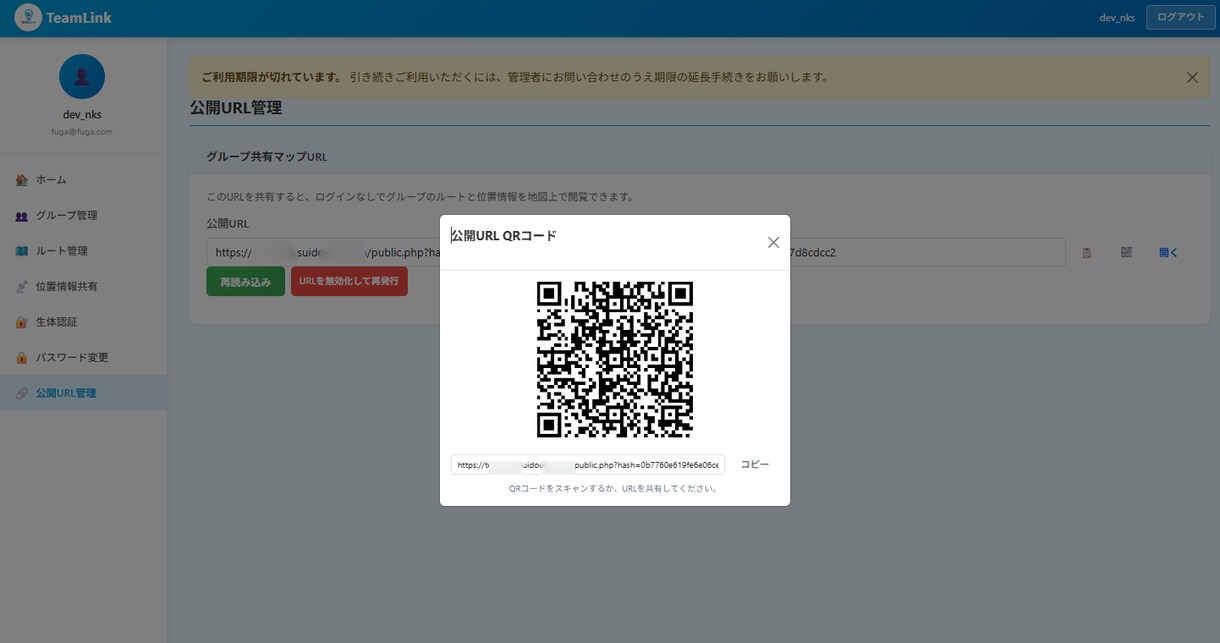Open 生体認証 in the sidebar

click(83, 322)
